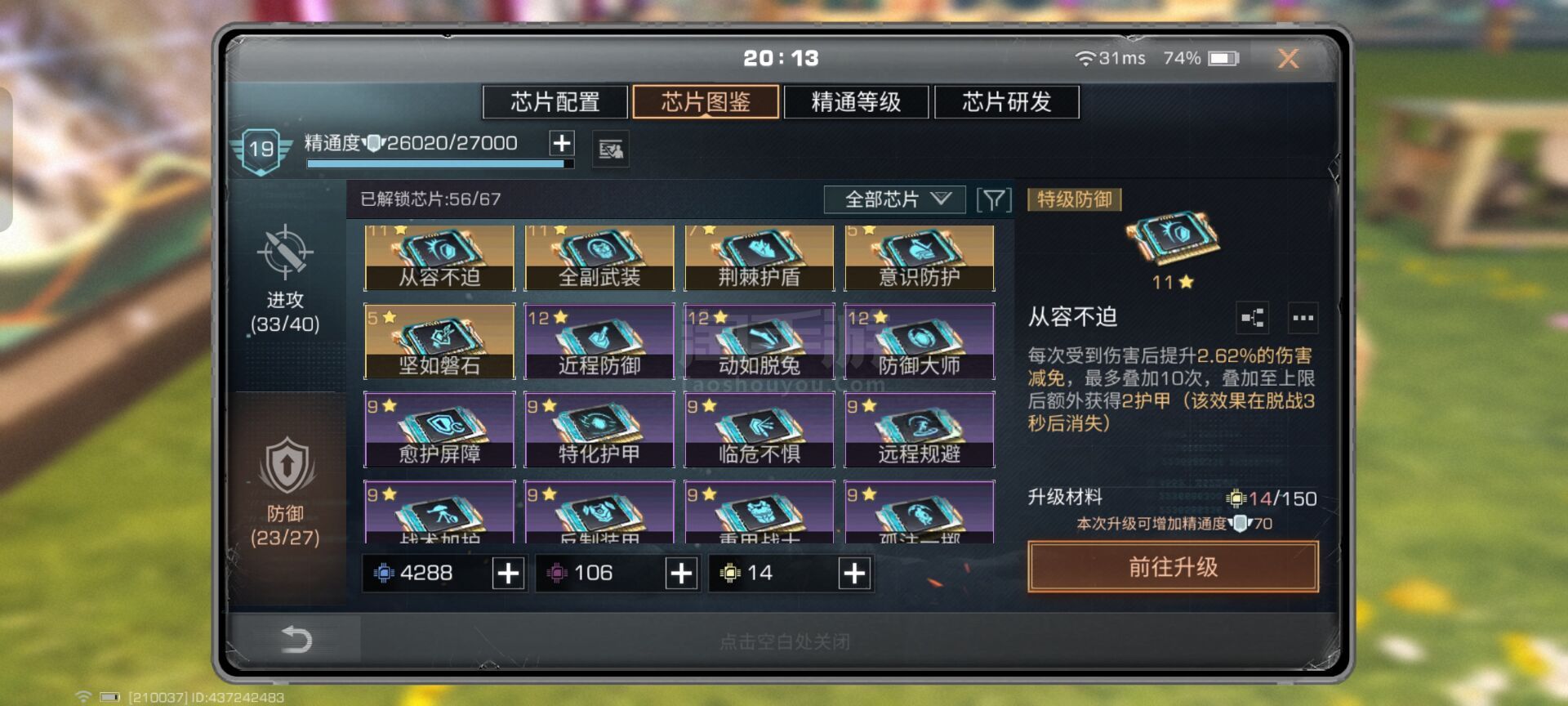Screen dimensions: 1568x706
Task: Expand the 全部芯片 dropdown
Action: click(x=895, y=199)
